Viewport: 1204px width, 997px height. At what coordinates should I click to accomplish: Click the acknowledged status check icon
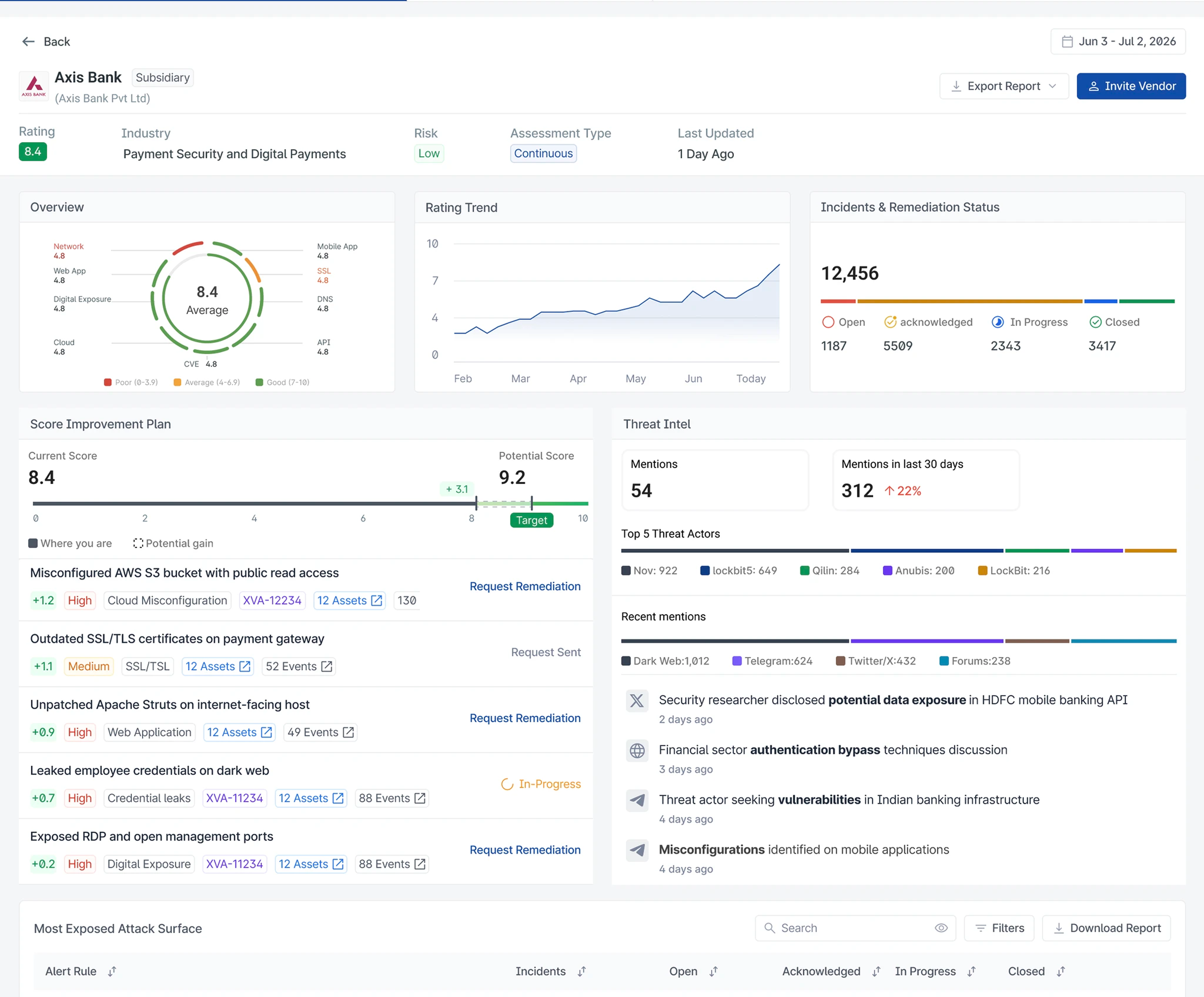click(890, 322)
